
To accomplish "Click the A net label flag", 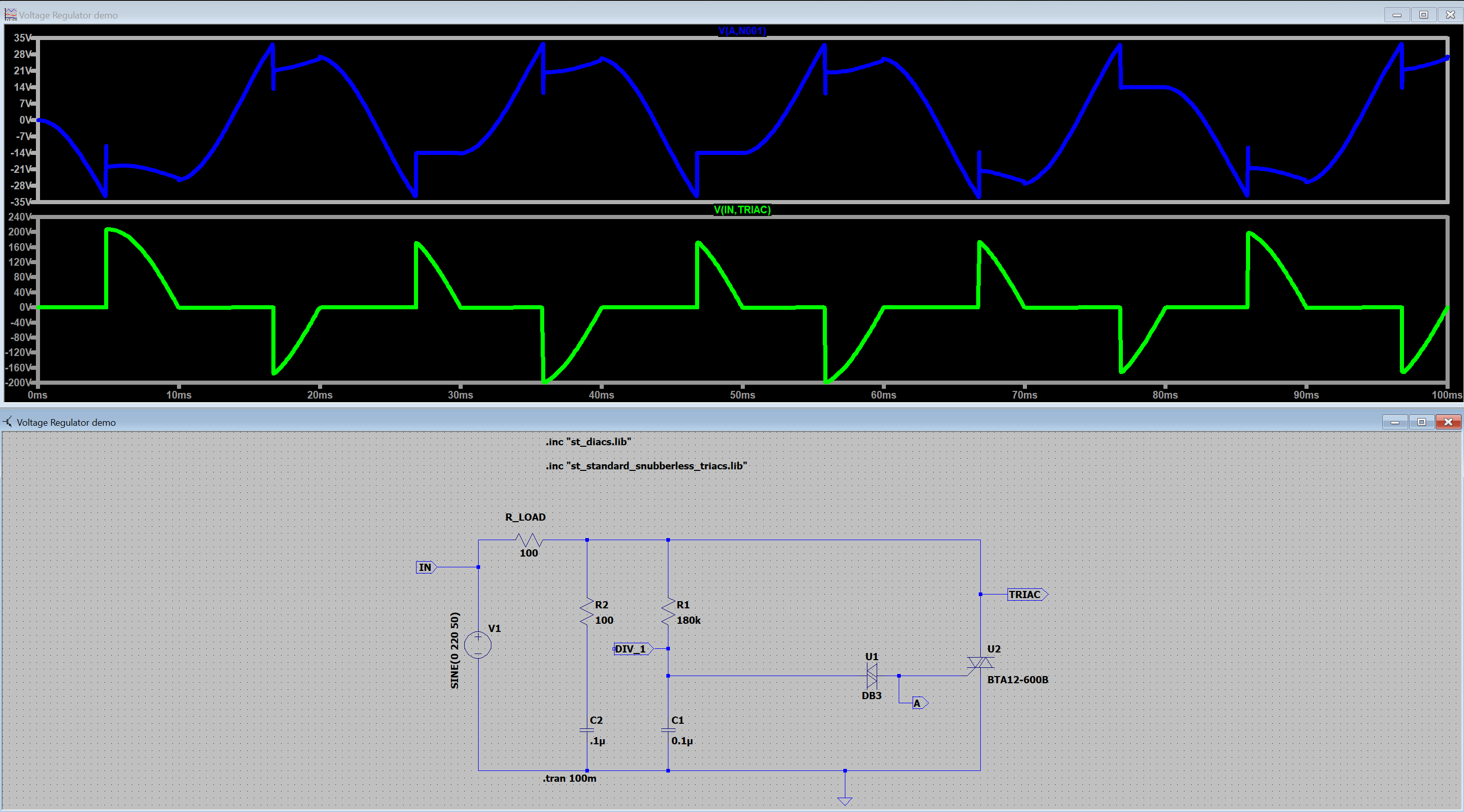I will (920, 703).
